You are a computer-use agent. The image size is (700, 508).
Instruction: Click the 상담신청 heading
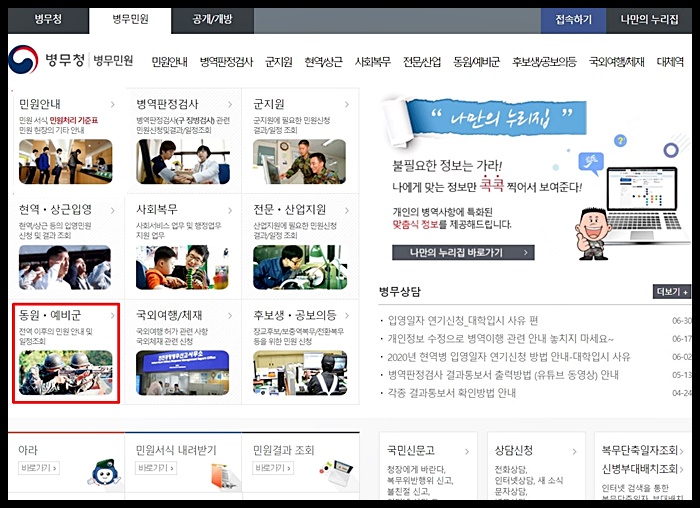513,451
